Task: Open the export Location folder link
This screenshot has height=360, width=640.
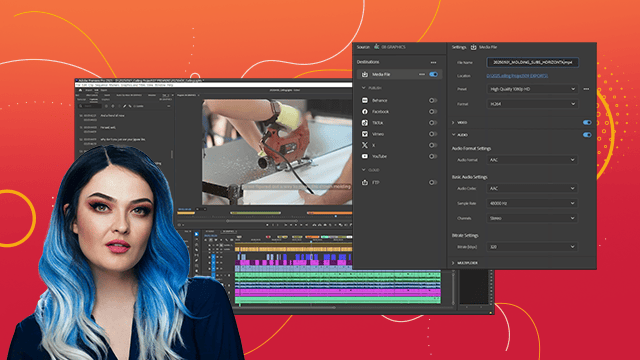Action: point(517,76)
